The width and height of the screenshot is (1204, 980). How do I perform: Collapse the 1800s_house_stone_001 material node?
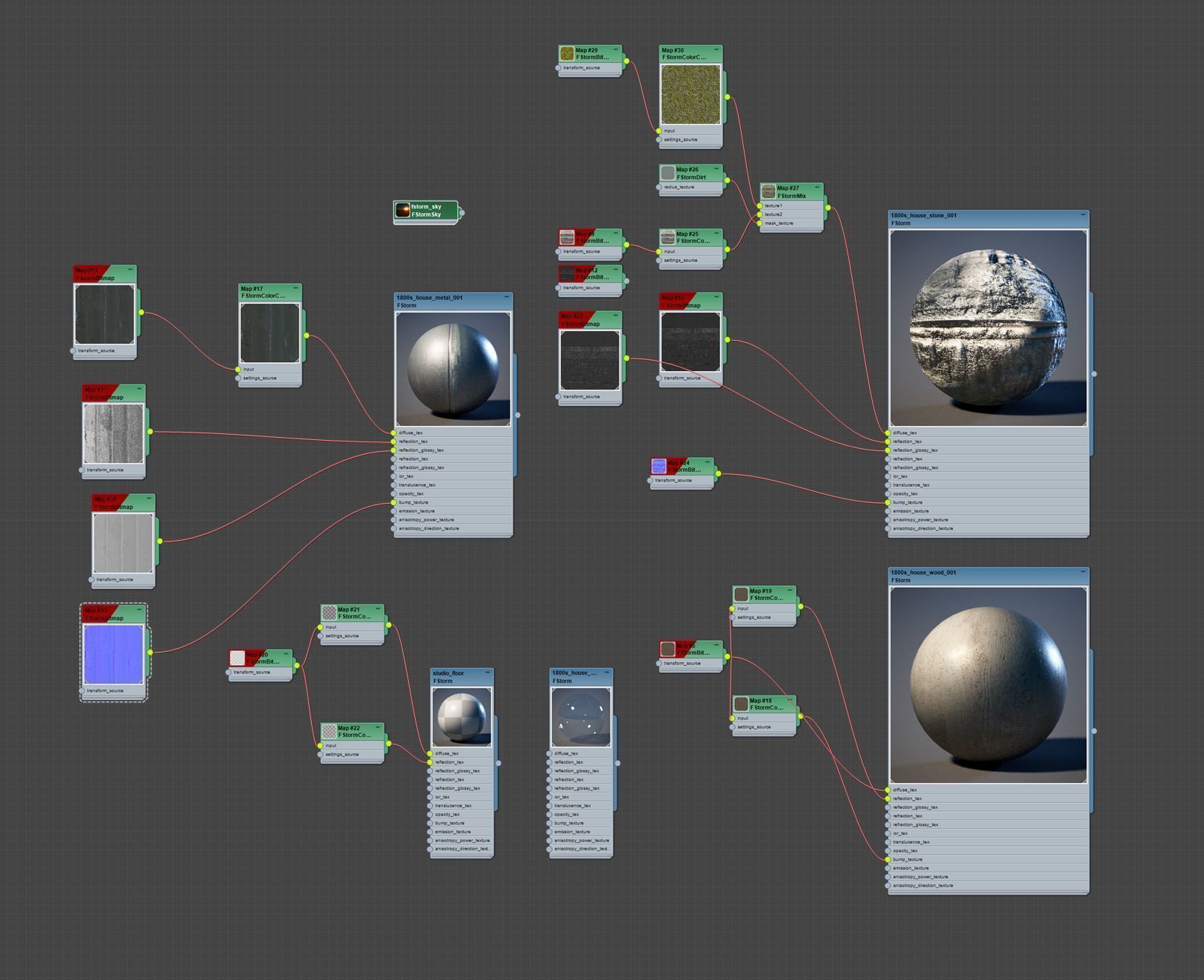click(x=1082, y=215)
